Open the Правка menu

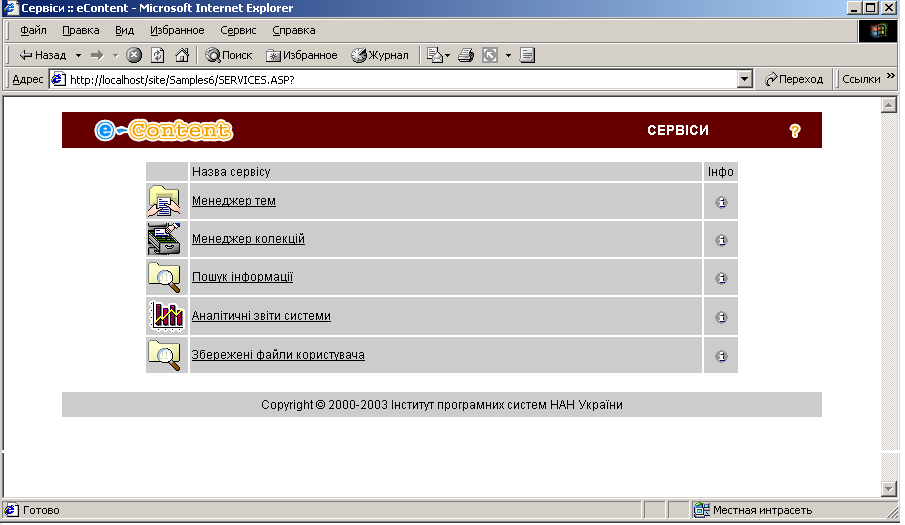[81, 31]
